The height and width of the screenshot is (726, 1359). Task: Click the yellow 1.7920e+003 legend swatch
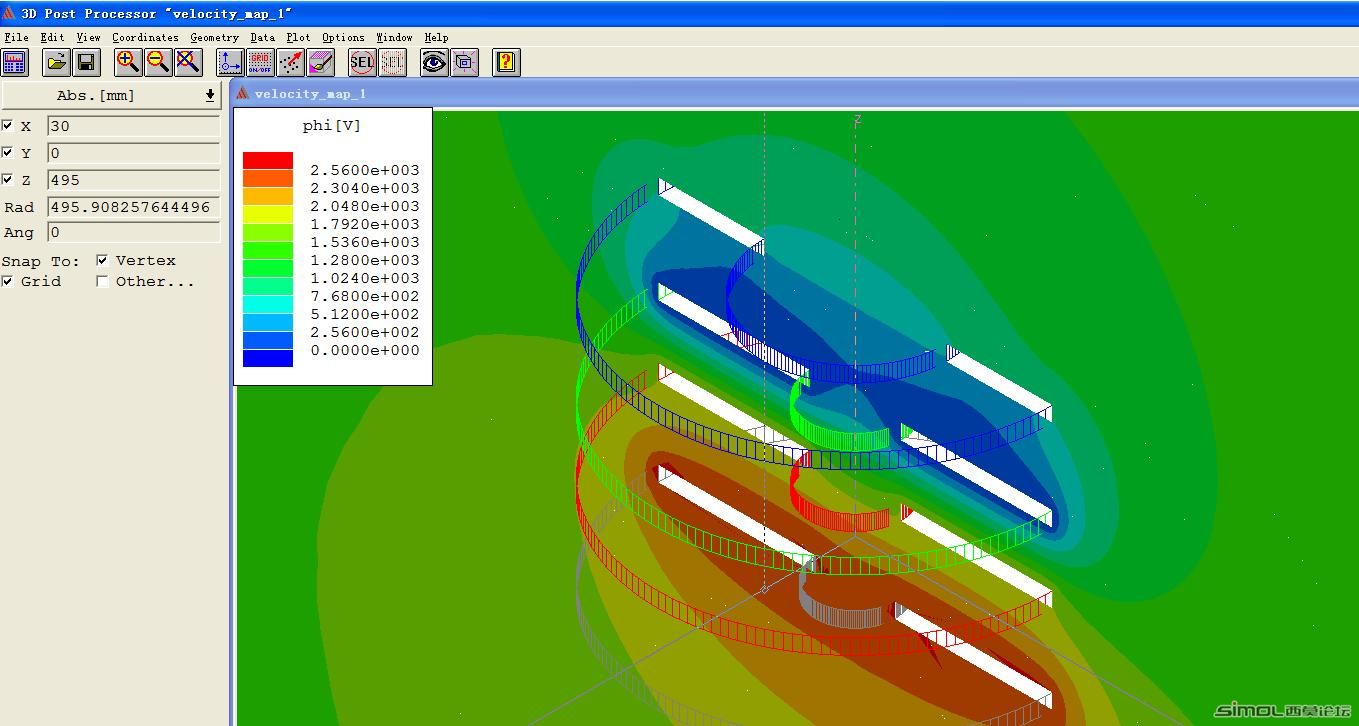268,215
